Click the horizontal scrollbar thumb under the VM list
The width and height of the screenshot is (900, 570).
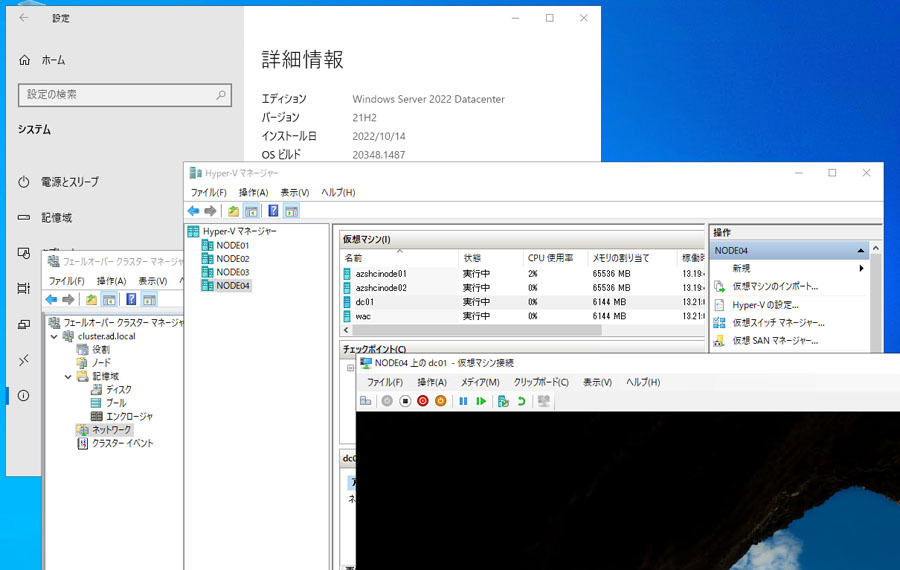pyautogui.click(x=477, y=330)
